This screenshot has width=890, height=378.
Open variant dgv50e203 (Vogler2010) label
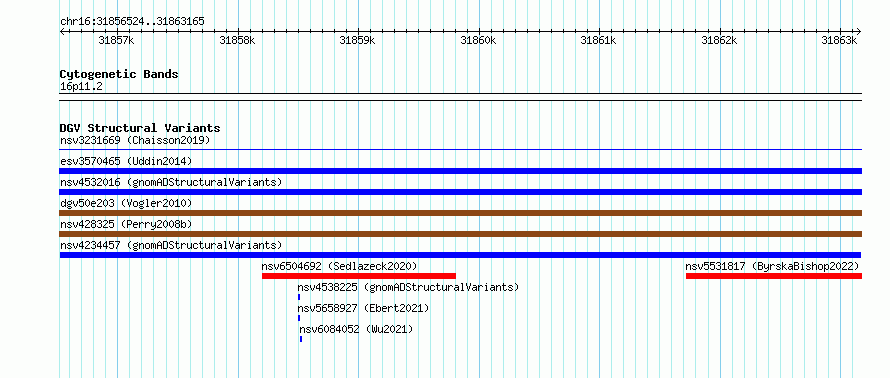[126, 203]
